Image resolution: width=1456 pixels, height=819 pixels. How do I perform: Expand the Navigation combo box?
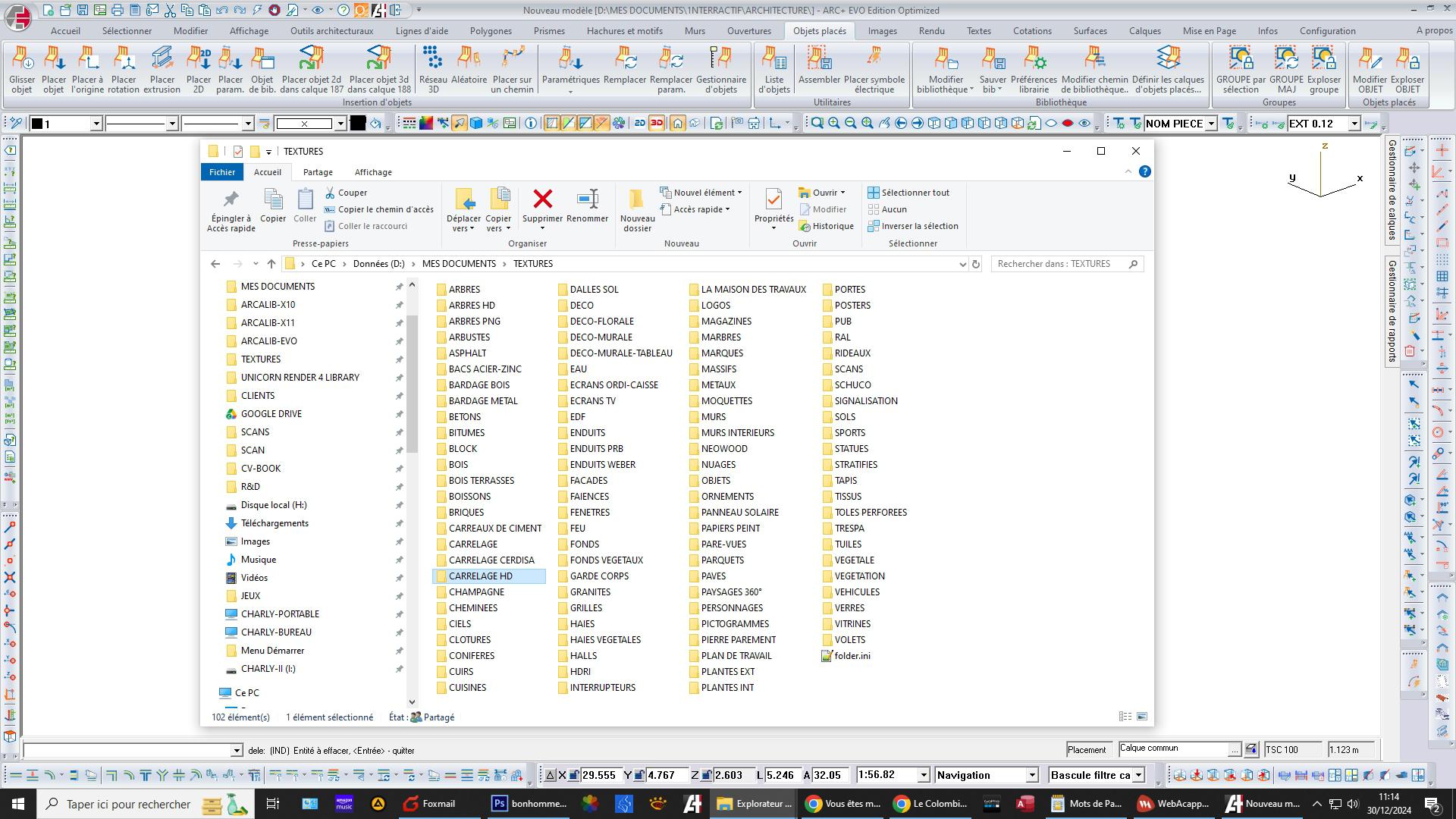[x=1031, y=775]
